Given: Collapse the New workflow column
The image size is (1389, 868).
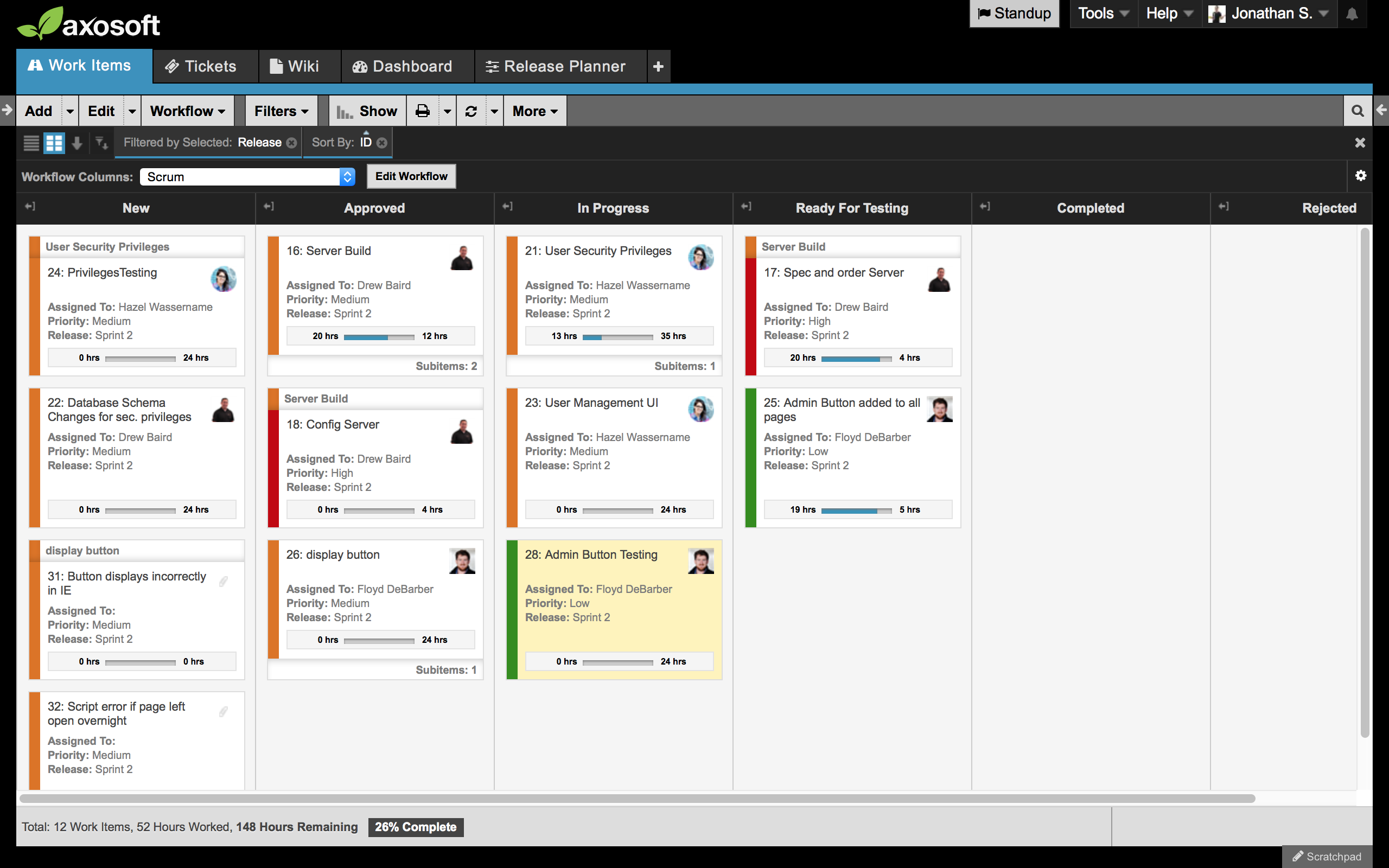Looking at the screenshot, I should (30, 206).
